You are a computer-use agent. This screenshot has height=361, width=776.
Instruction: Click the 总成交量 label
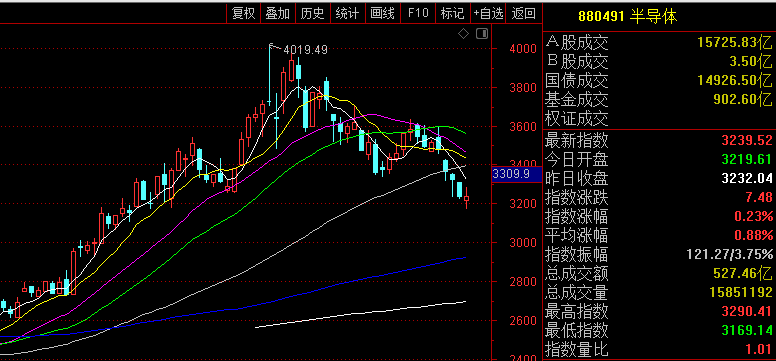(577, 292)
